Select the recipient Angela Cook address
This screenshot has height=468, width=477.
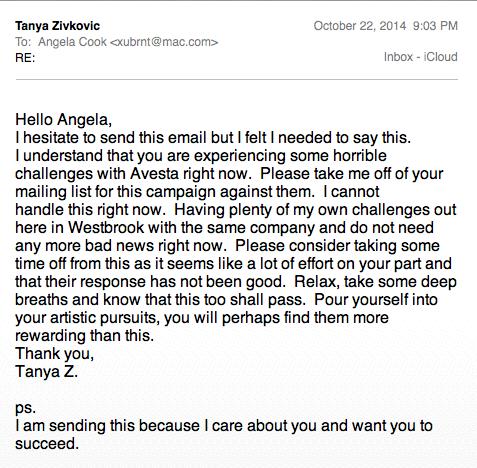point(128,42)
